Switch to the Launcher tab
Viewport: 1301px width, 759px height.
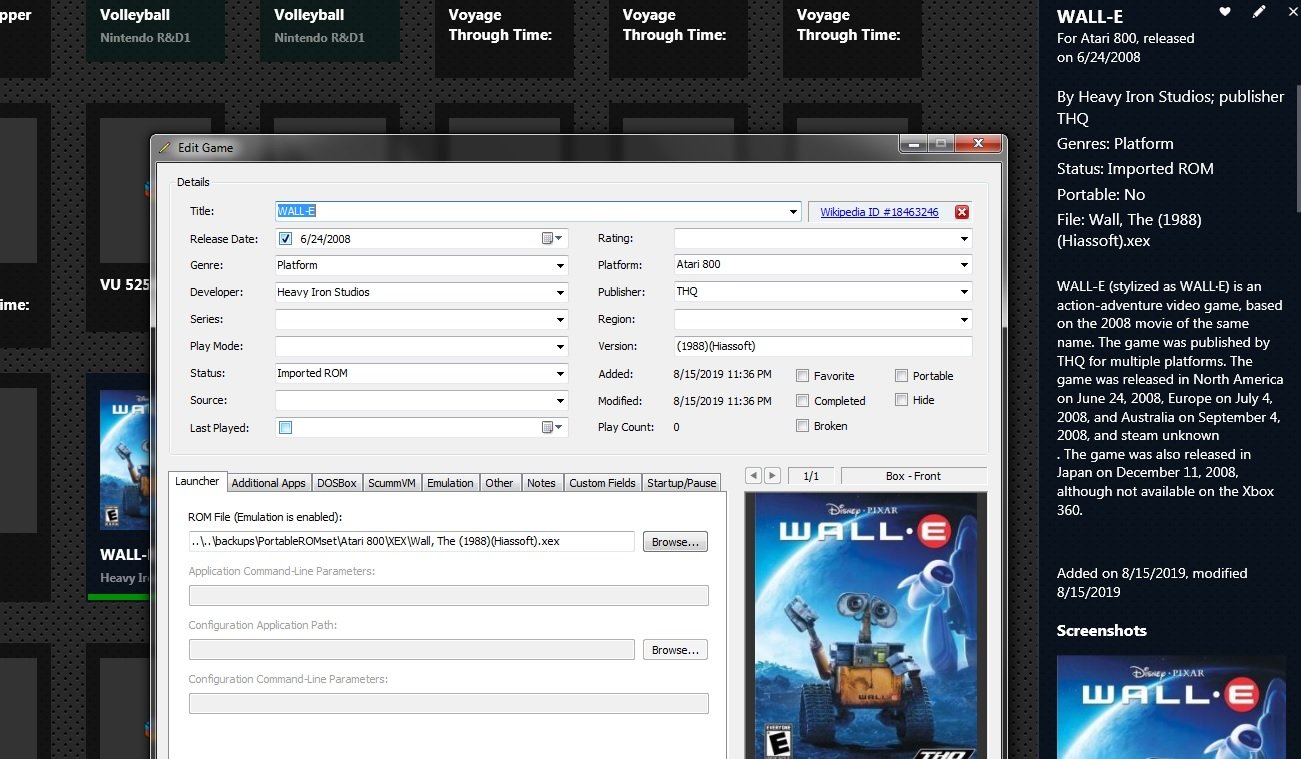coord(197,481)
